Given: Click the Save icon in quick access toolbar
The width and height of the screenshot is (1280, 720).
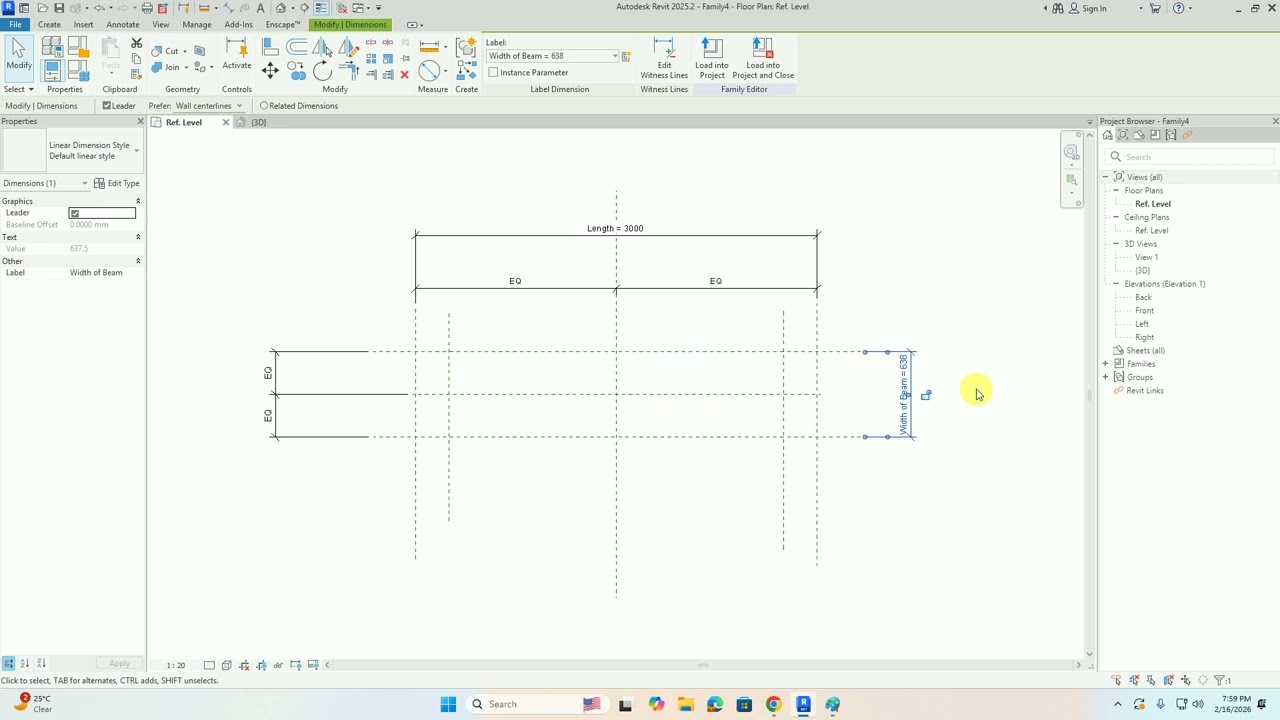Looking at the screenshot, I should point(59,8).
